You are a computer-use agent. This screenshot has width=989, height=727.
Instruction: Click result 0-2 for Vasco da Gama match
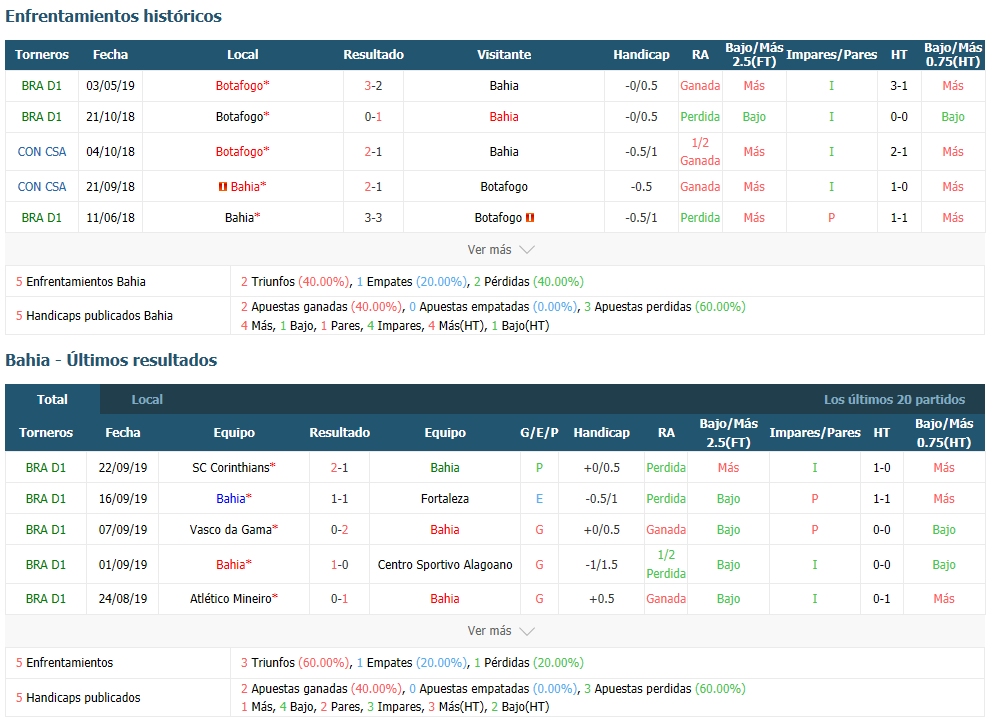tap(339, 530)
